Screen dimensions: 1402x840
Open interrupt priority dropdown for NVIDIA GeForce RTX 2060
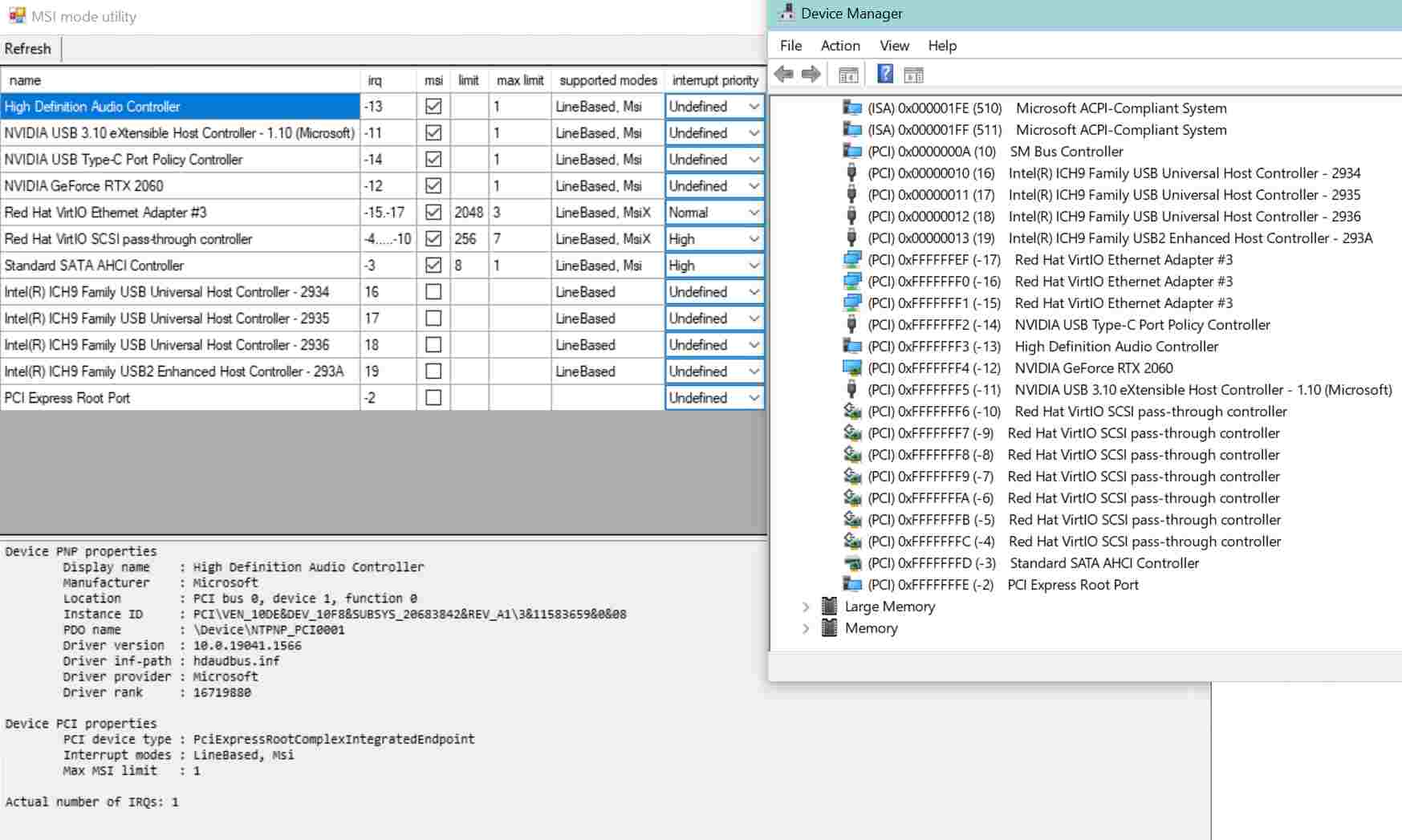(714, 185)
